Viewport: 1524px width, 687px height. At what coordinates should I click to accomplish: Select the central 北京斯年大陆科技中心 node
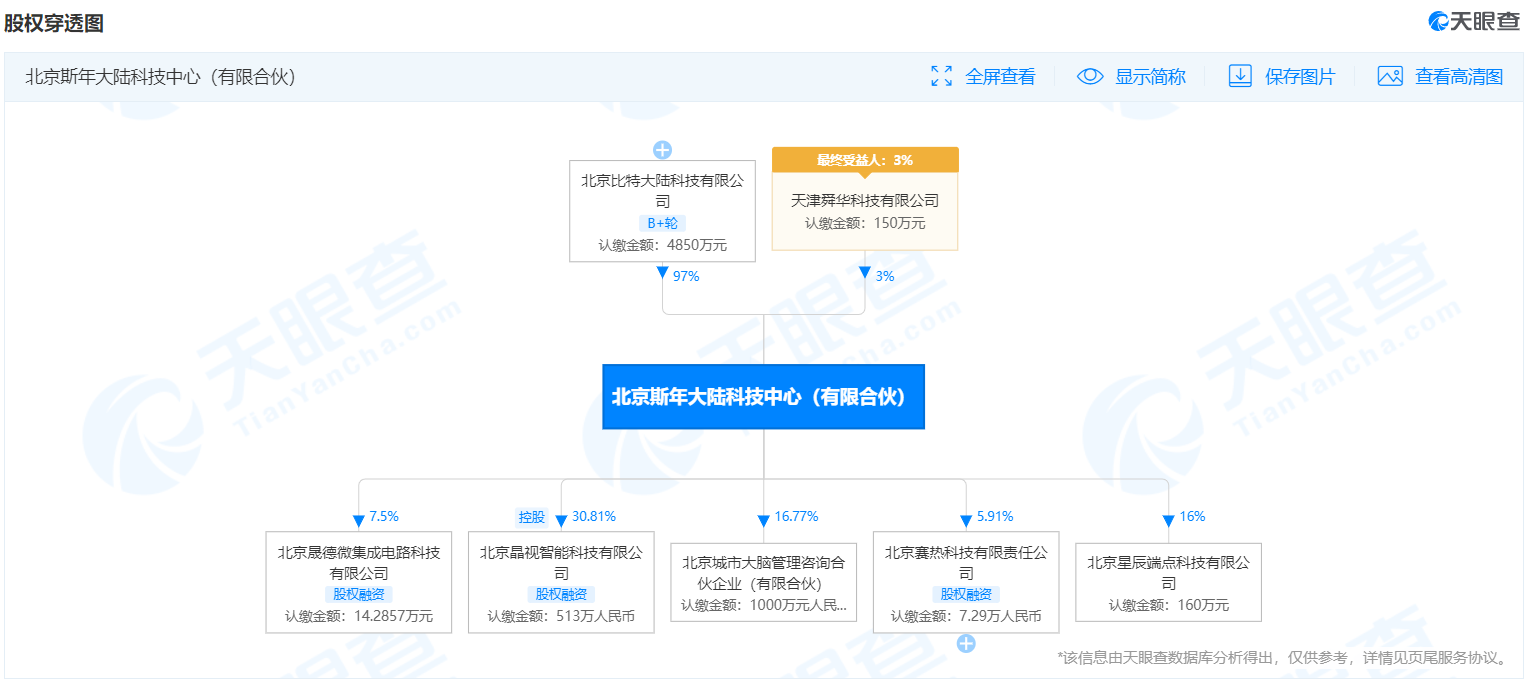[x=763, y=397]
